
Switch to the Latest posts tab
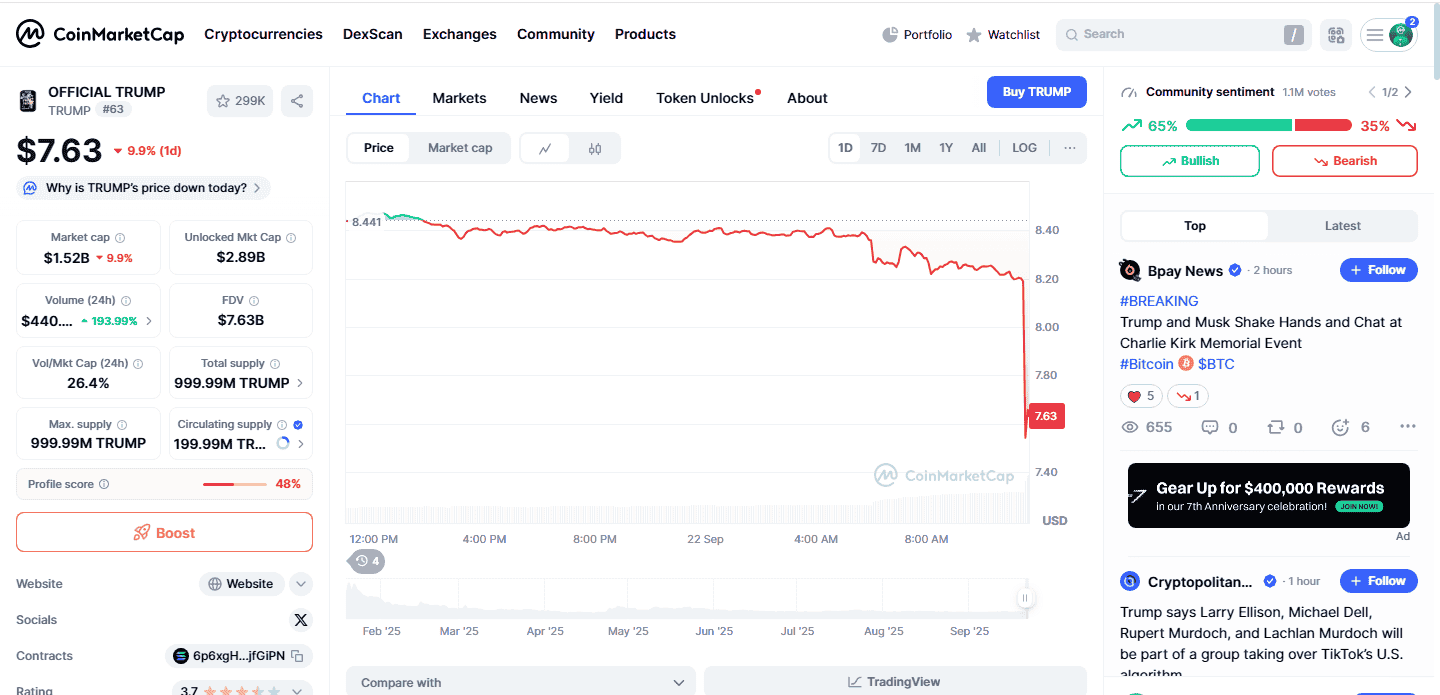click(1343, 226)
